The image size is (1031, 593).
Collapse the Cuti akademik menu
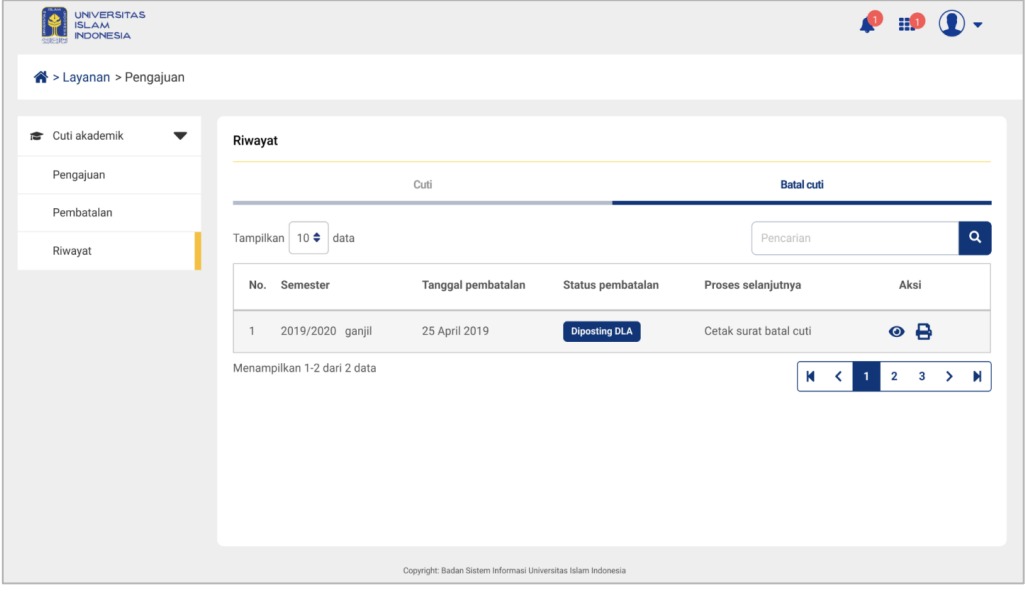click(180, 136)
